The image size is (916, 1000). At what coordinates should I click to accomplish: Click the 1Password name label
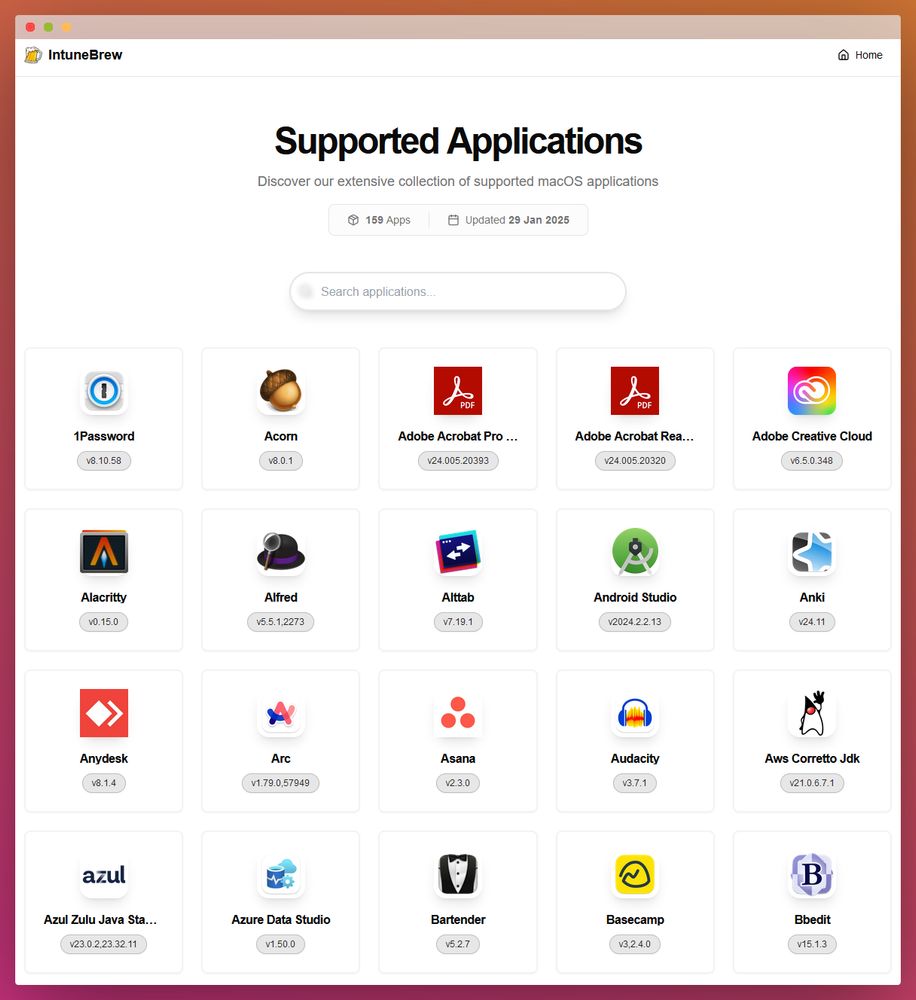coord(104,436)
